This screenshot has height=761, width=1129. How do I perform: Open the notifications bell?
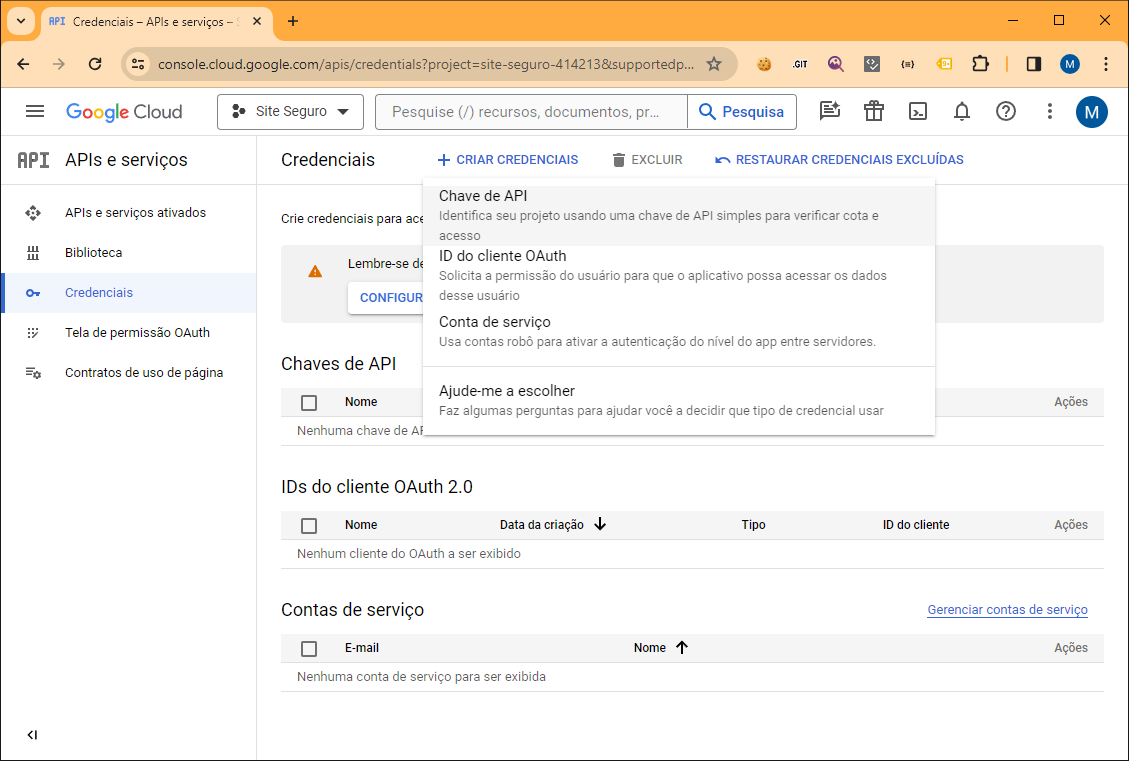pyautogui.click(x=962, y=112)
